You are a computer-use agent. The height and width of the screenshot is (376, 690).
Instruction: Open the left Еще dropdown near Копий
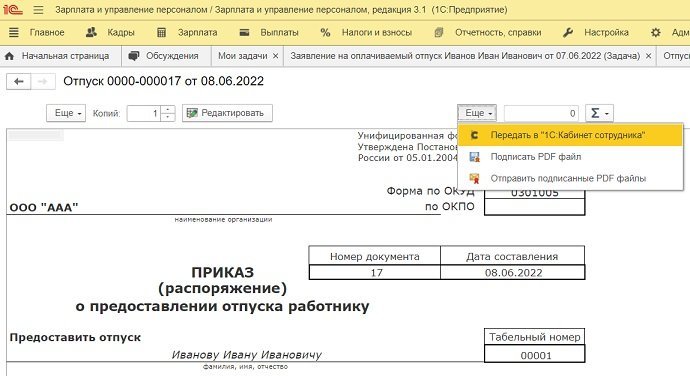[66, 113]
